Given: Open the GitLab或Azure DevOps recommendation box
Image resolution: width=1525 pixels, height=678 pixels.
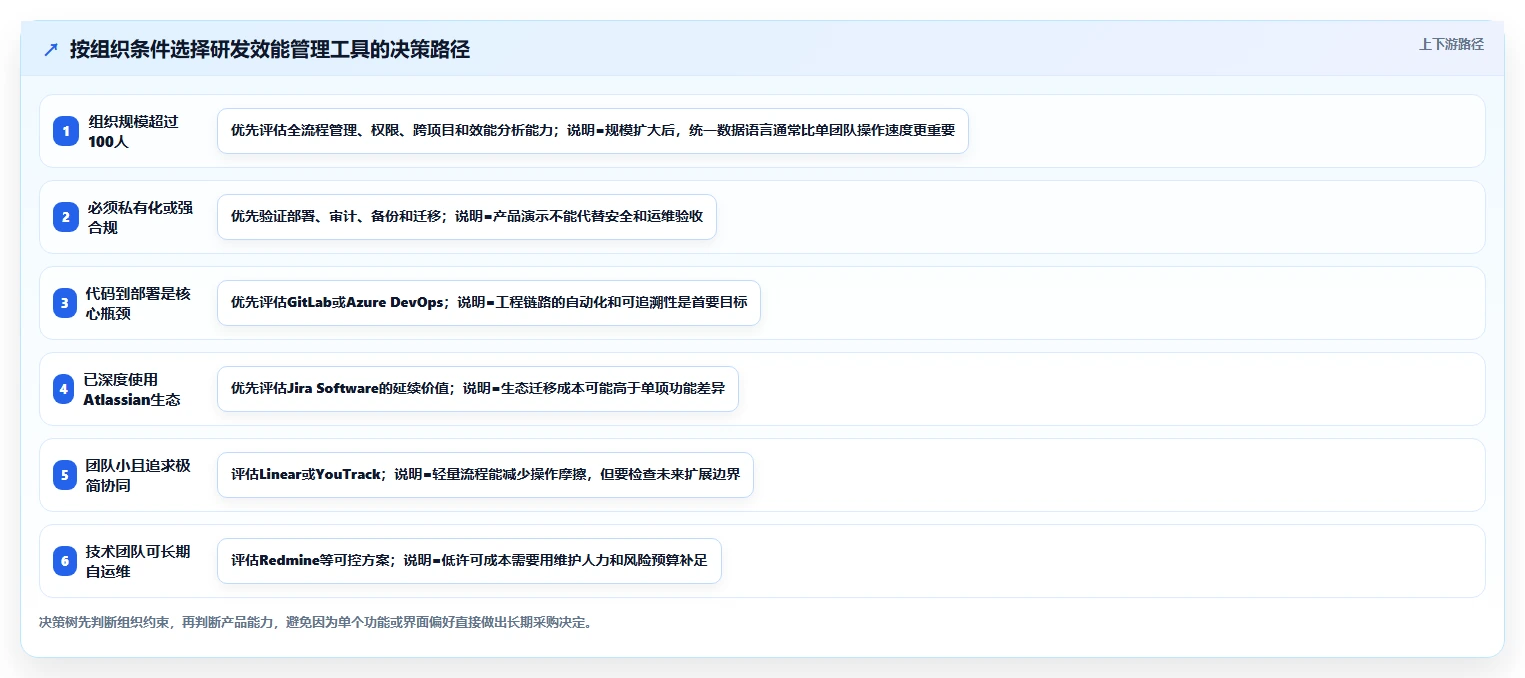Looking at the screenshot, I should coord(489,303).
